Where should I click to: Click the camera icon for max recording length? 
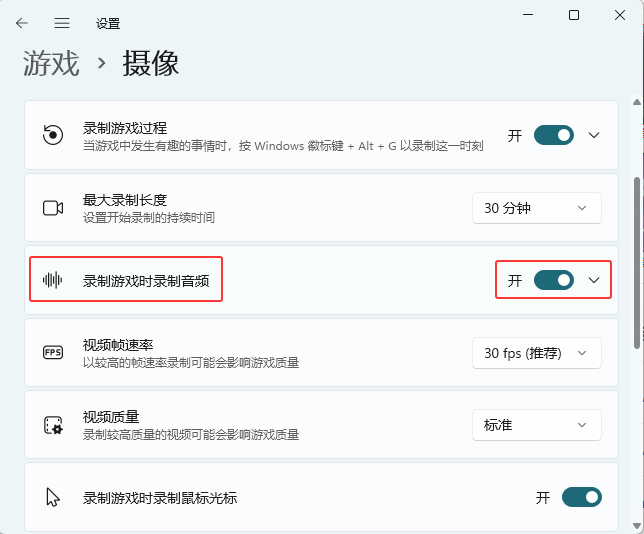click(x=53, y=208)
